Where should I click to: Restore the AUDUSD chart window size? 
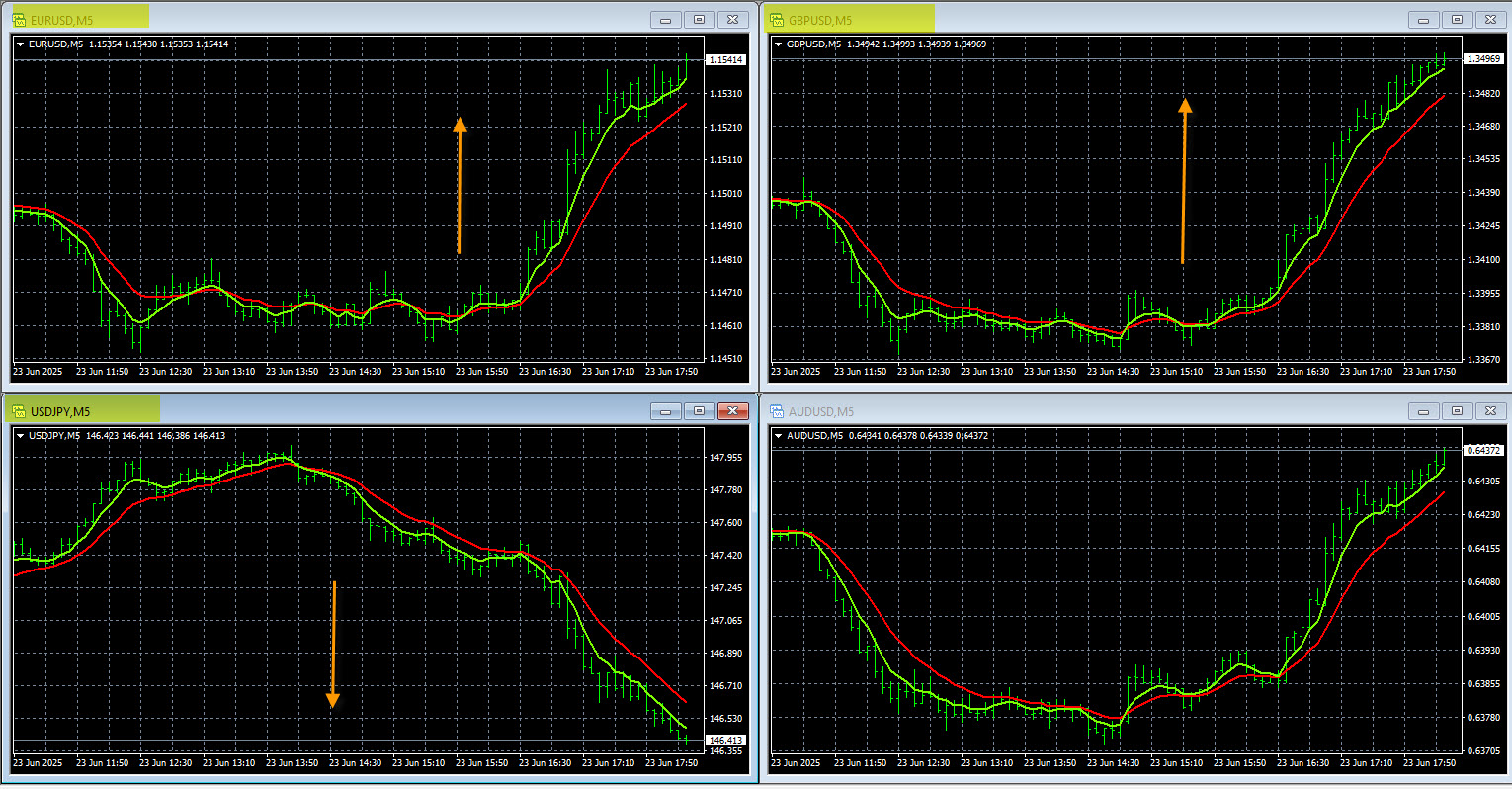(x=1457, y=411)
